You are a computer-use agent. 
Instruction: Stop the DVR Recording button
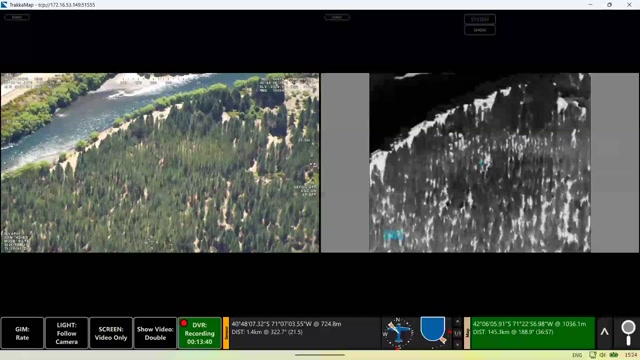pyautogui.click(x=200, y=333)
